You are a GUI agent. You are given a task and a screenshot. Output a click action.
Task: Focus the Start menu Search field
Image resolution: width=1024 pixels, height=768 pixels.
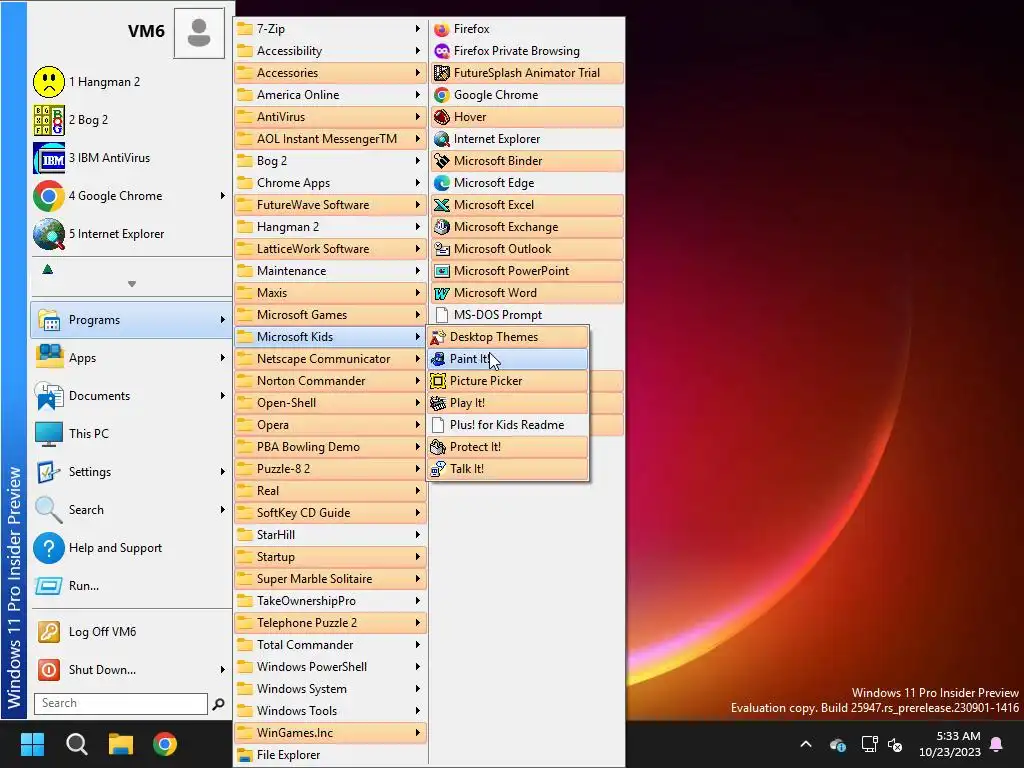tap(121, 703)
